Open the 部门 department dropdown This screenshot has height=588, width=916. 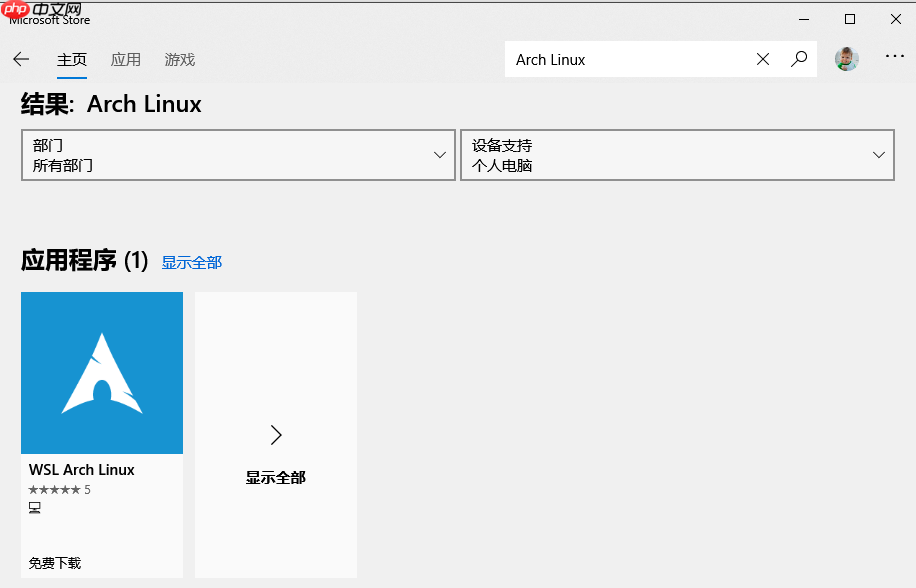click(238, 154)
